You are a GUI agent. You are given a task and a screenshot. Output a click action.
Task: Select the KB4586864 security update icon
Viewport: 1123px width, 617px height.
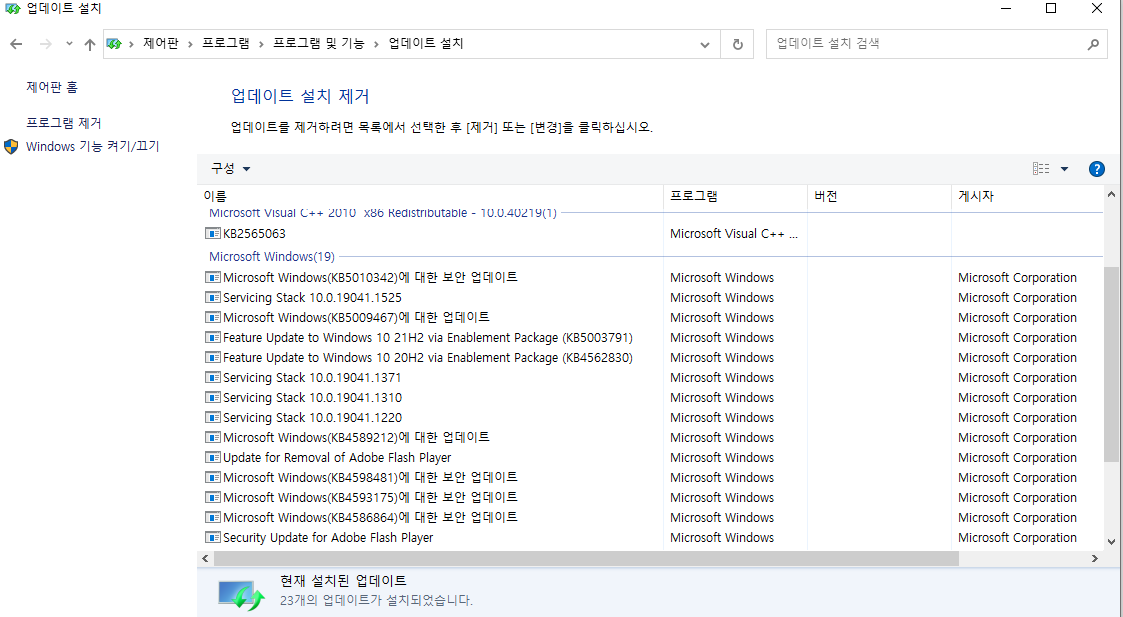[213, 517]
